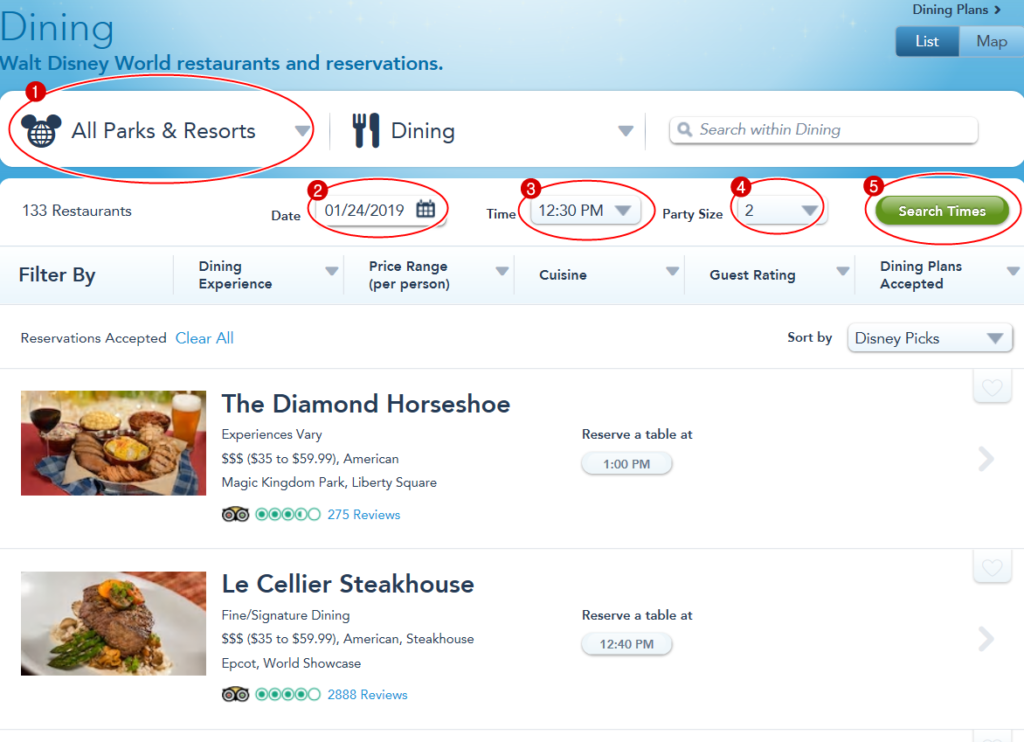1024x742 pixels.
Task: Click the Search within Dining field
Action: 824,129
